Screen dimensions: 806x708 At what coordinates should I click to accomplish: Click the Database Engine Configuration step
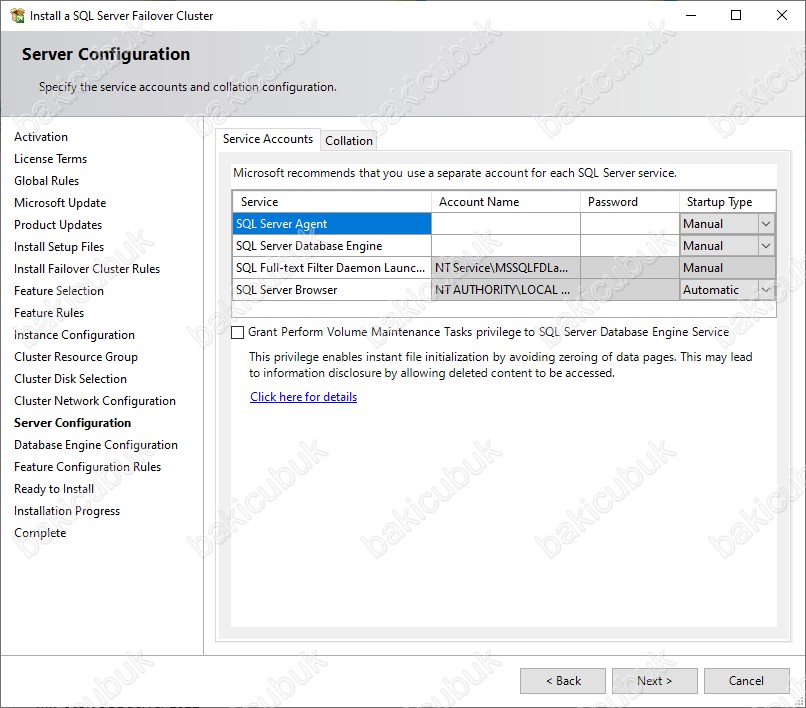coord(96,445)
